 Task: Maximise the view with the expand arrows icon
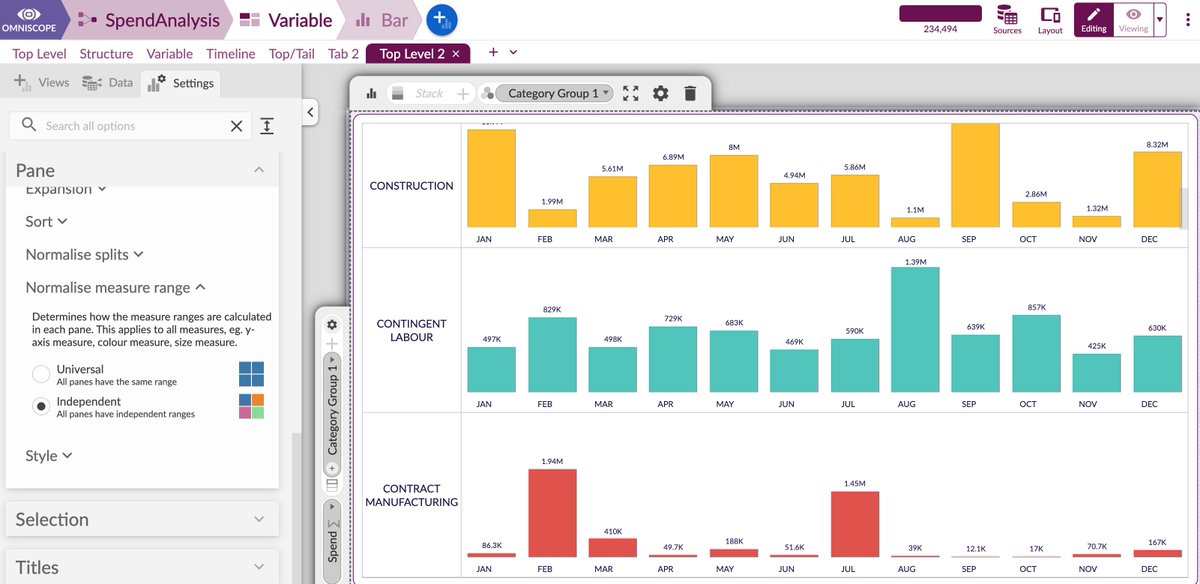tap(630, 93)
